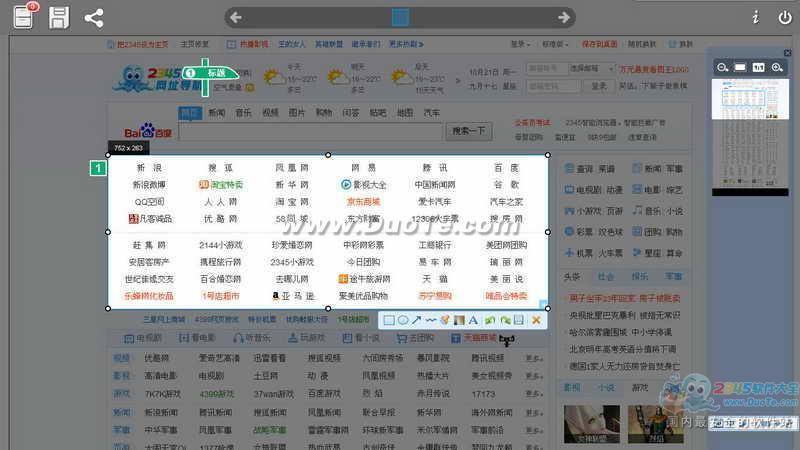Click the fit-to-width icon in navigator
The height and width of the screenshot is (450, 800).
click(x=740, y=67)
